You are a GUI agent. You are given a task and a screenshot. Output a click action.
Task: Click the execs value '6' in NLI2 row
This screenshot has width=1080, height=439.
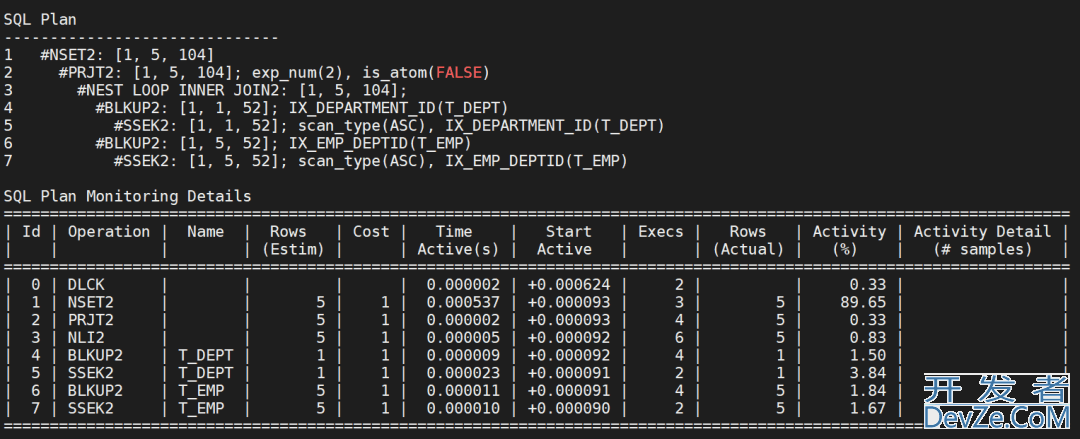point(678,338)
